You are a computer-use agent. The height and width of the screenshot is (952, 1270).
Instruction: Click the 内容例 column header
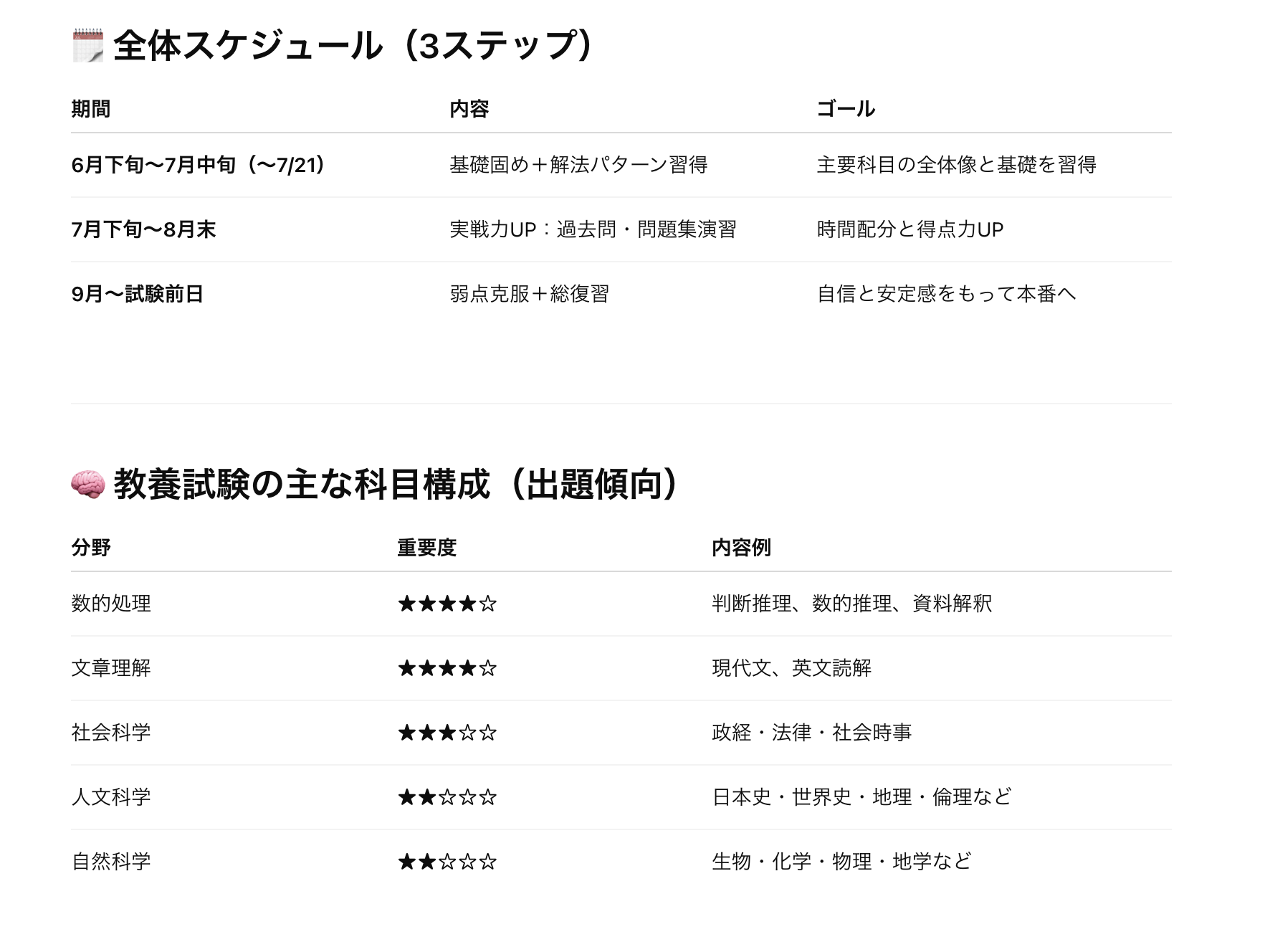(x=741, y=548)
